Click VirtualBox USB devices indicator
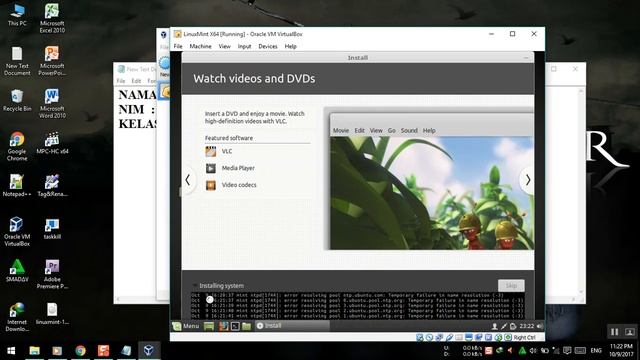The width and height of the screenshot is (640, 360). pos(449,338)
